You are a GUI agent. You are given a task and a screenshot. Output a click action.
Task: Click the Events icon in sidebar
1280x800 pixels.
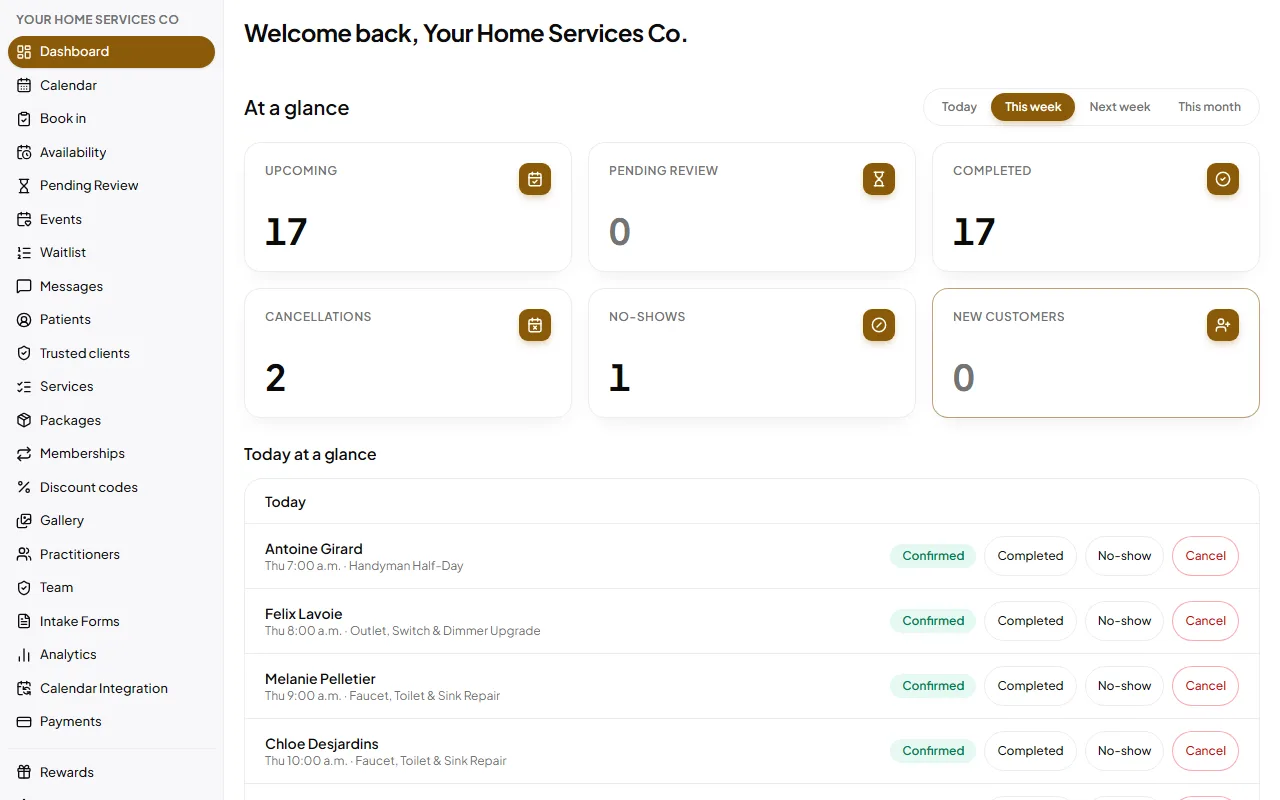coord(24,219)
